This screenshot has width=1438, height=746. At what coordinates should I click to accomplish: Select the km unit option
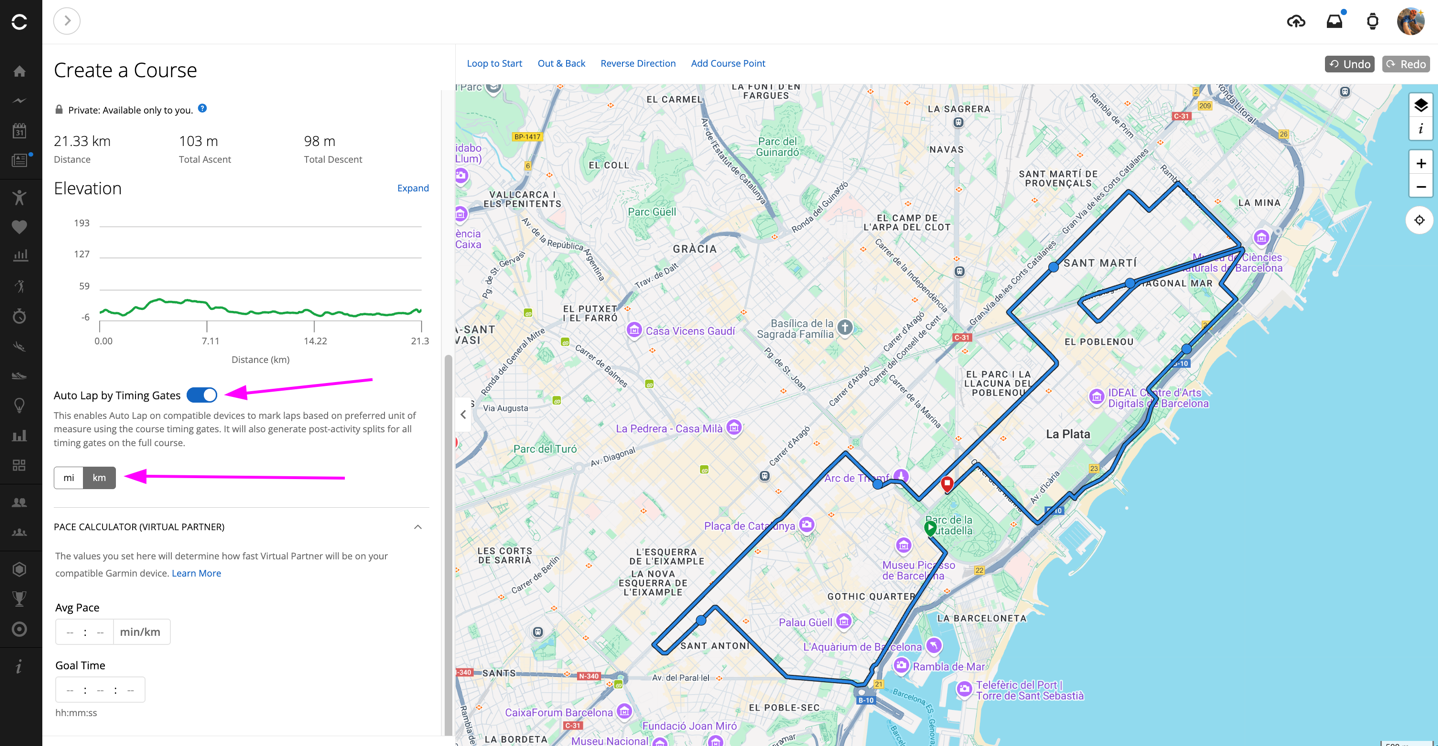click(x=99, y=478)
